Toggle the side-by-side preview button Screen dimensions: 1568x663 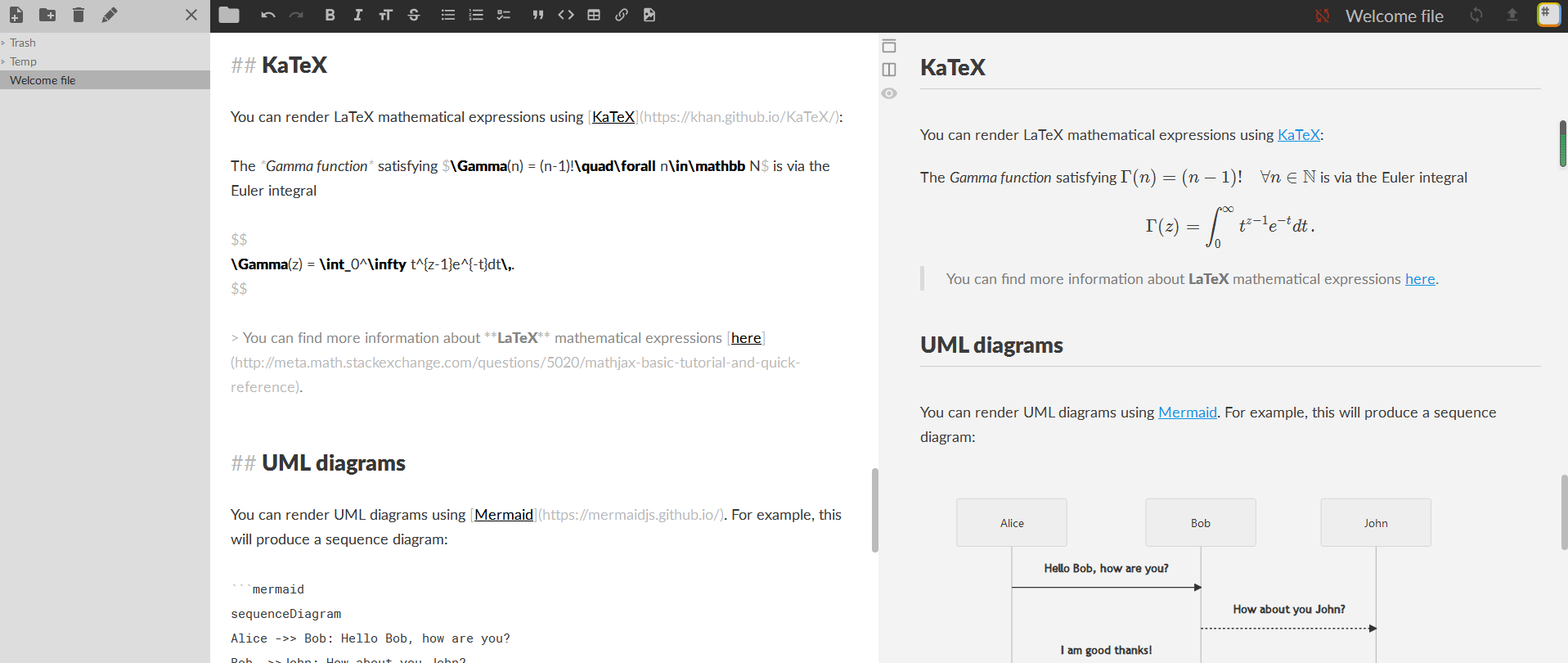tap(889, 70)
